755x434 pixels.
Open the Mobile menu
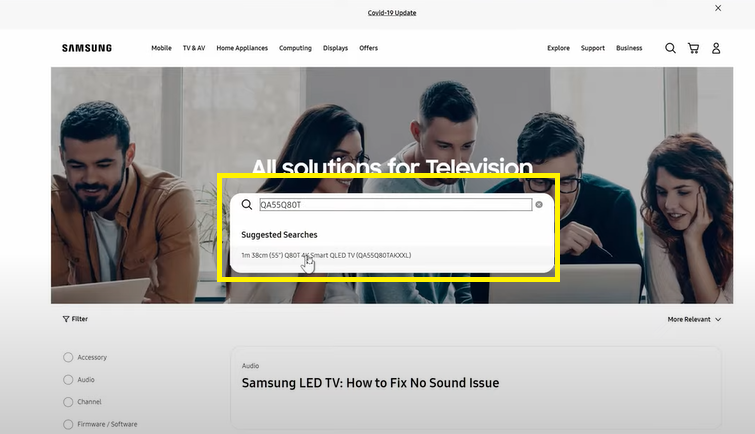pyautogui.click(x=161, y=48)
